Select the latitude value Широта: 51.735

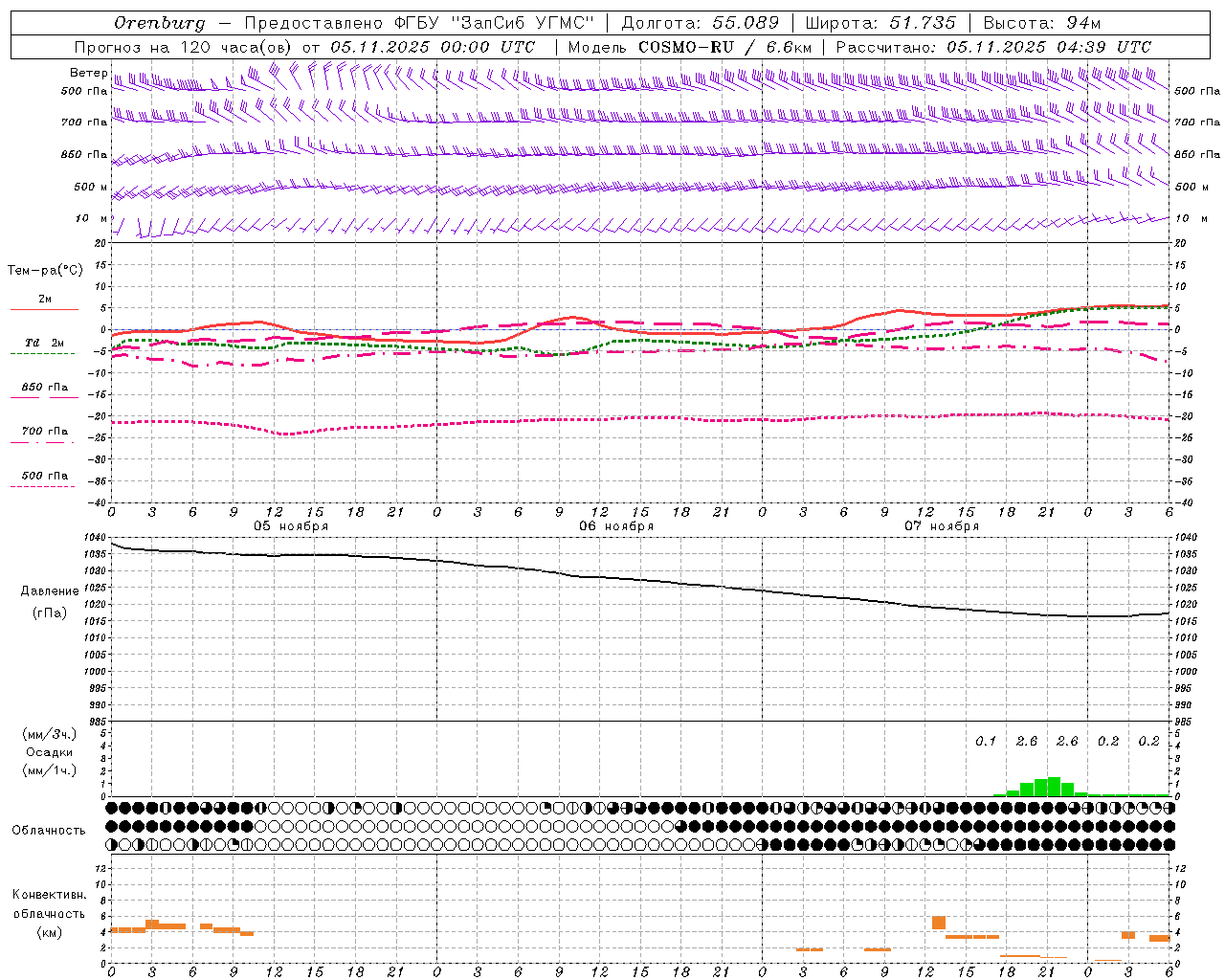(x=880, y=23)
